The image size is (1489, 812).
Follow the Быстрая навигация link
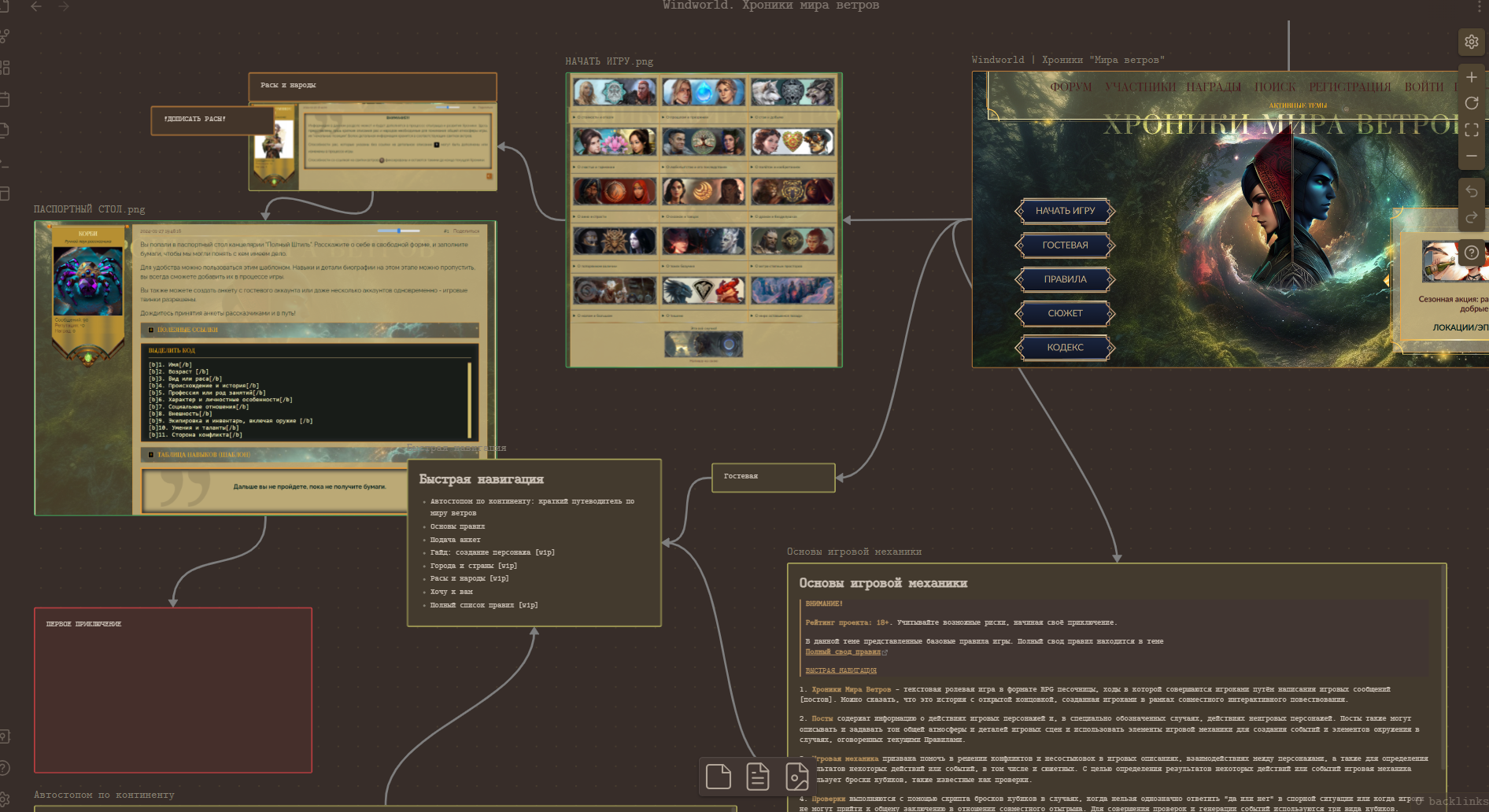(841, 670)
